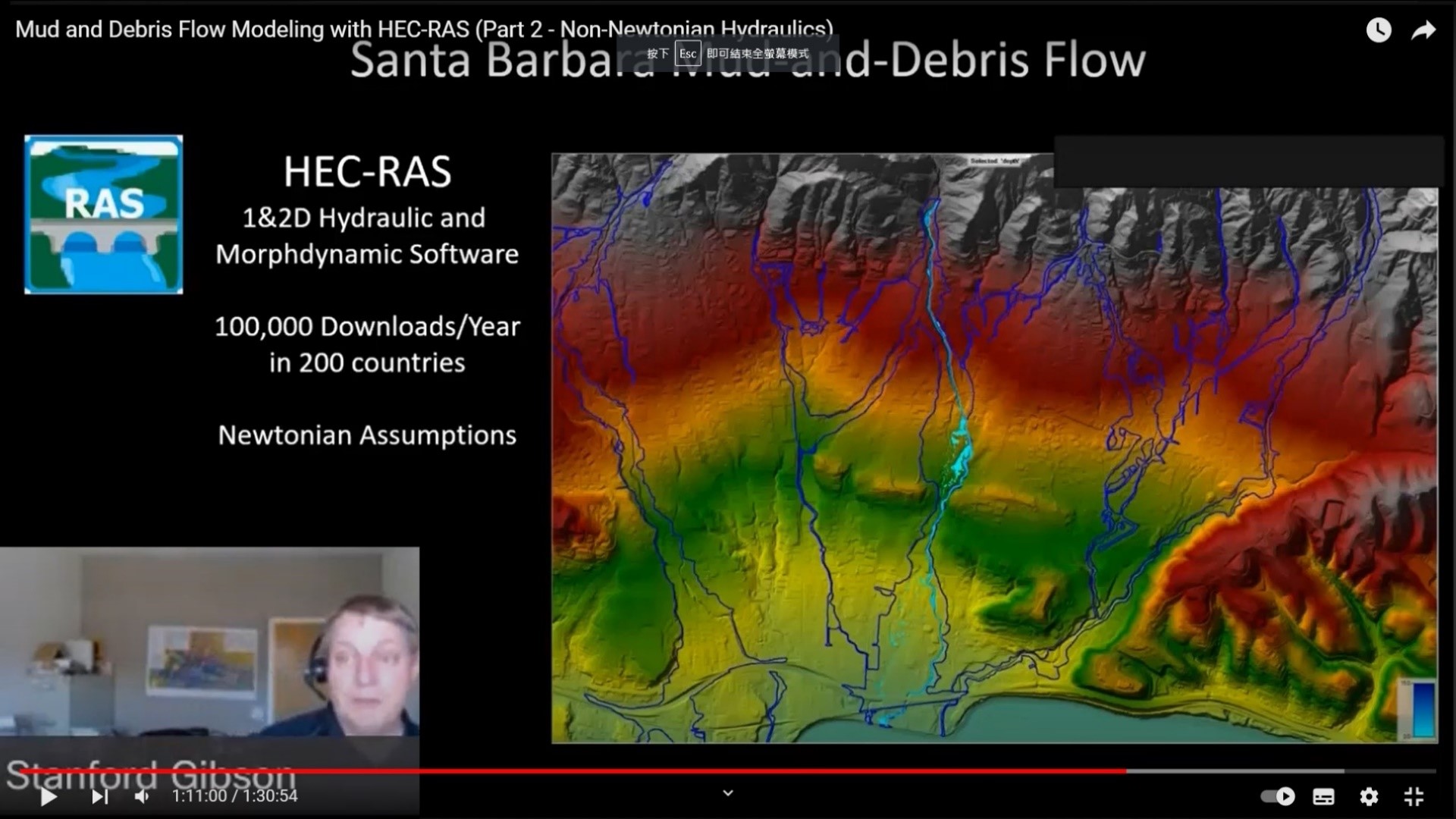Expand the chevron below the progress bar
Screen dimensions: 1456x819
(x=728, y=793)
